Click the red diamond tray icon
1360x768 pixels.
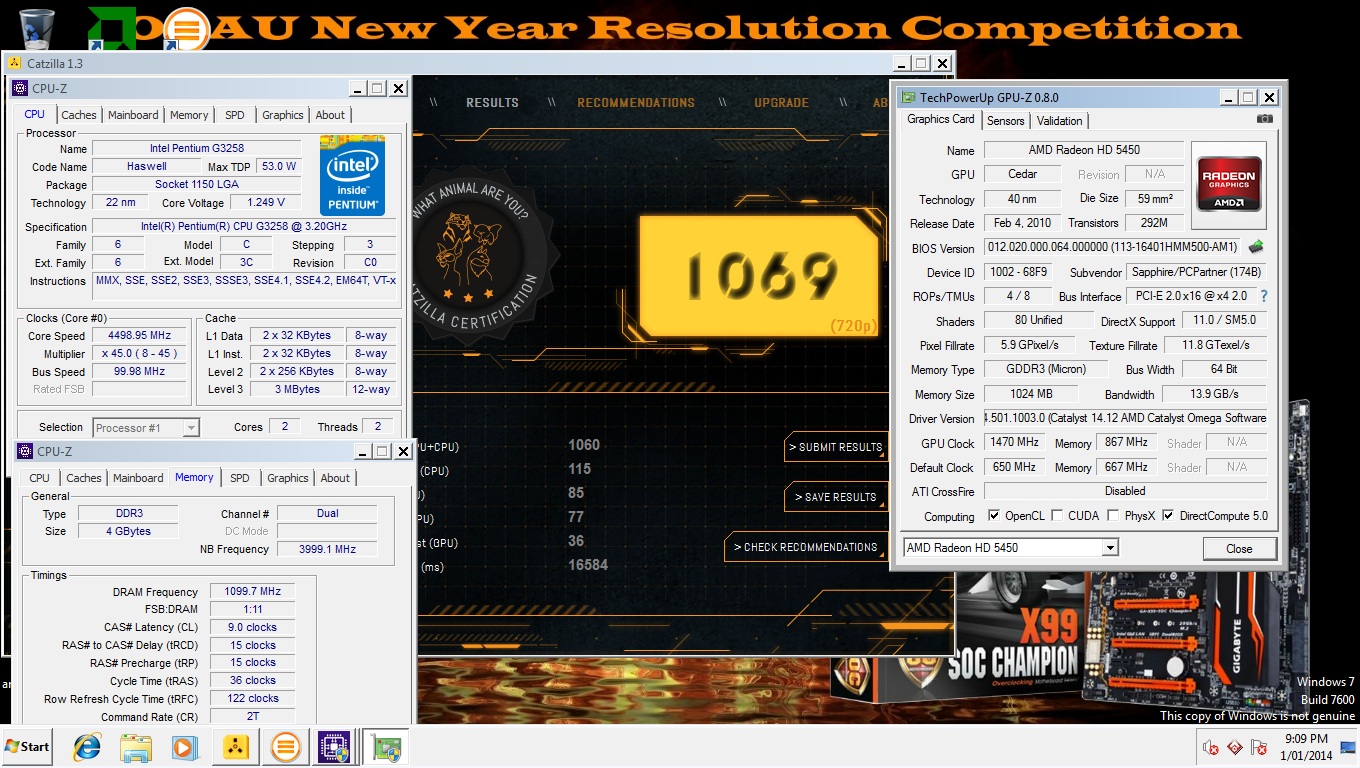pos(1234,747)
